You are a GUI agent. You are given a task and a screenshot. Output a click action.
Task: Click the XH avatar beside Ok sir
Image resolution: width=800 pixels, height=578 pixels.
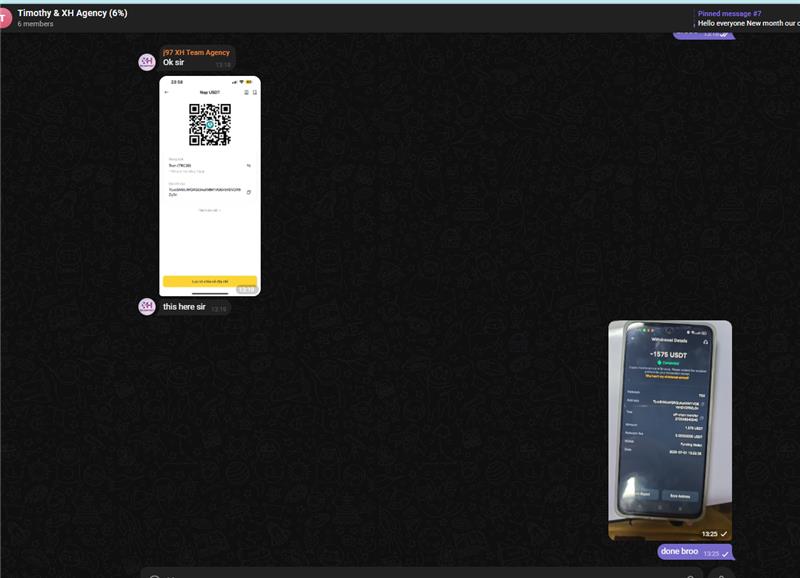(x=146, y=62)
